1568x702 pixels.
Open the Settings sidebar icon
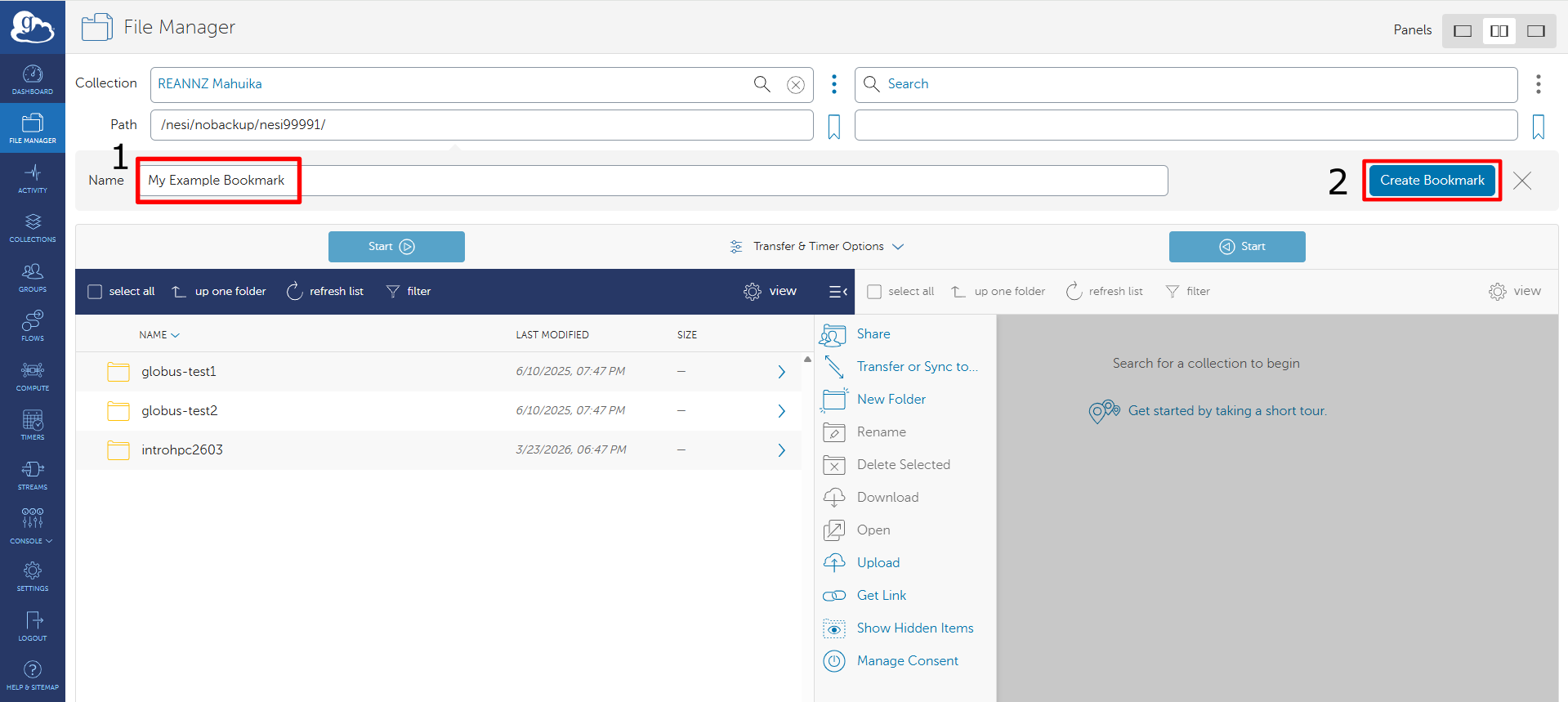(x=33, y=576)
